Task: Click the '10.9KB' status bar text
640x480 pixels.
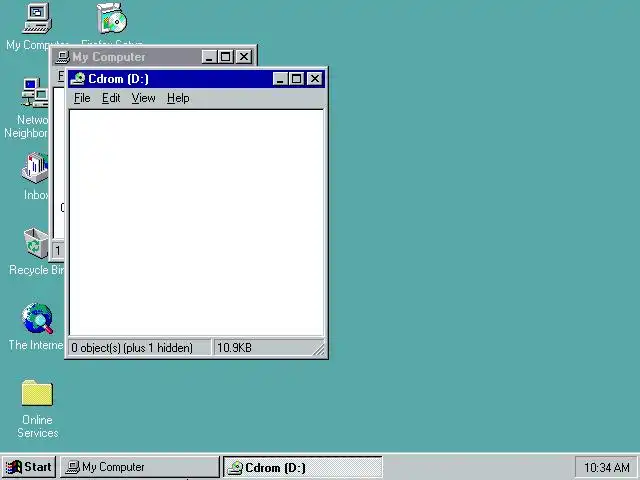Action: (234, 348)
